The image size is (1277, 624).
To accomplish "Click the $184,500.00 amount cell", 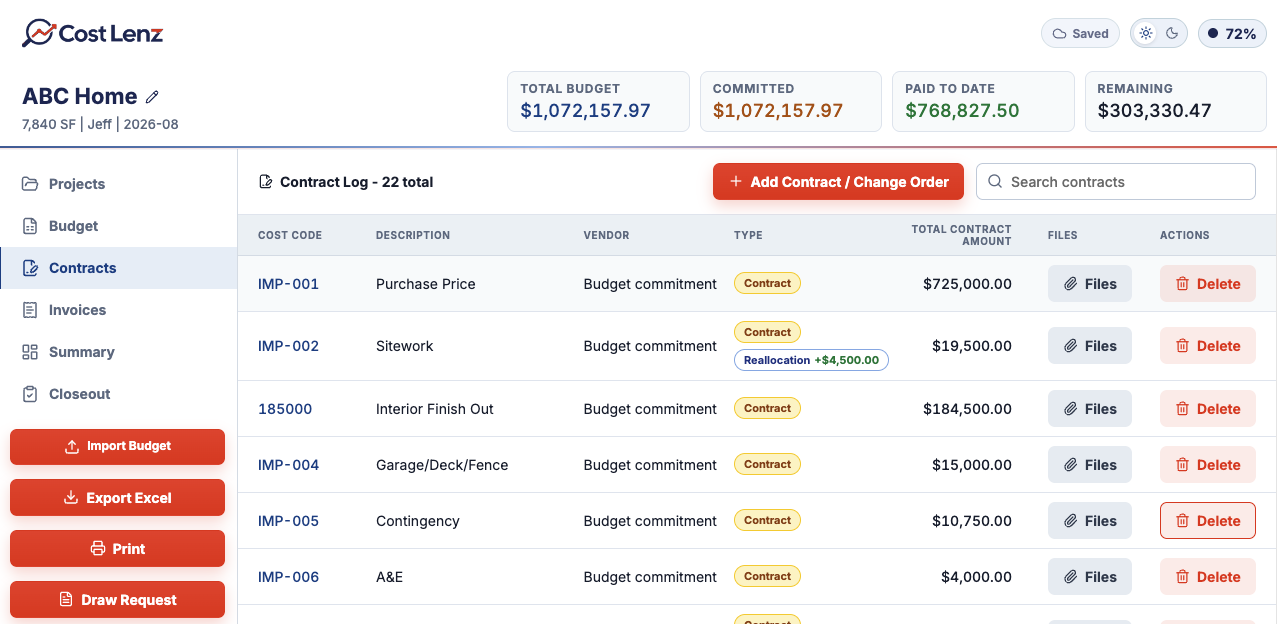I will click(967, 409).
